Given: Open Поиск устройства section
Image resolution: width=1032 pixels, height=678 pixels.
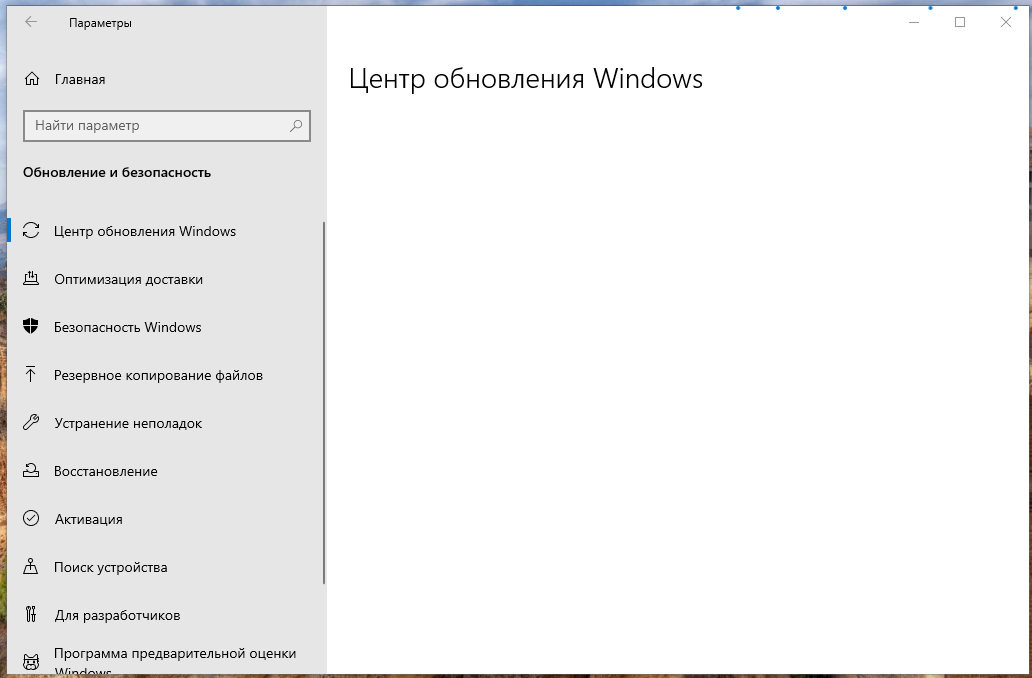Looking at the screenshot, I should [111, 567].
